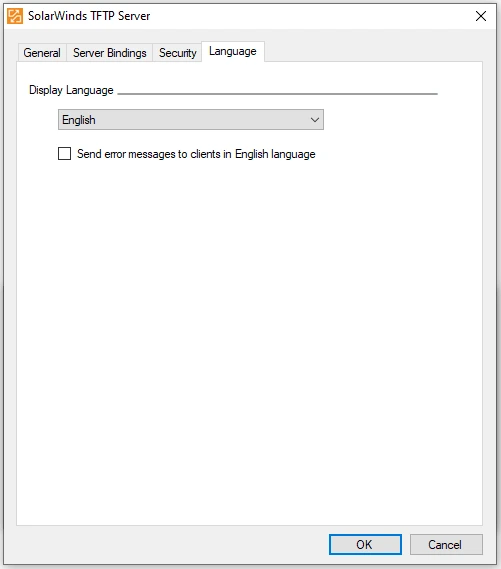501x569 pixels.
Task: Open the Display Language combo box
Action: [x=191, y=120]
